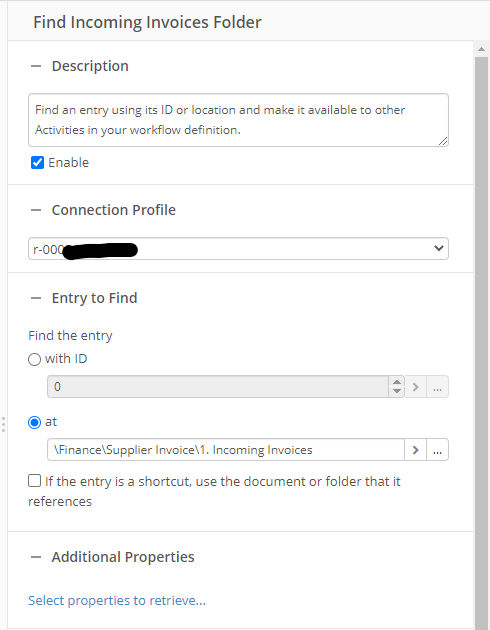Screen dimensions: 490x630
Task: Open the Connection Profile dropdown
Action: (238, 249)
